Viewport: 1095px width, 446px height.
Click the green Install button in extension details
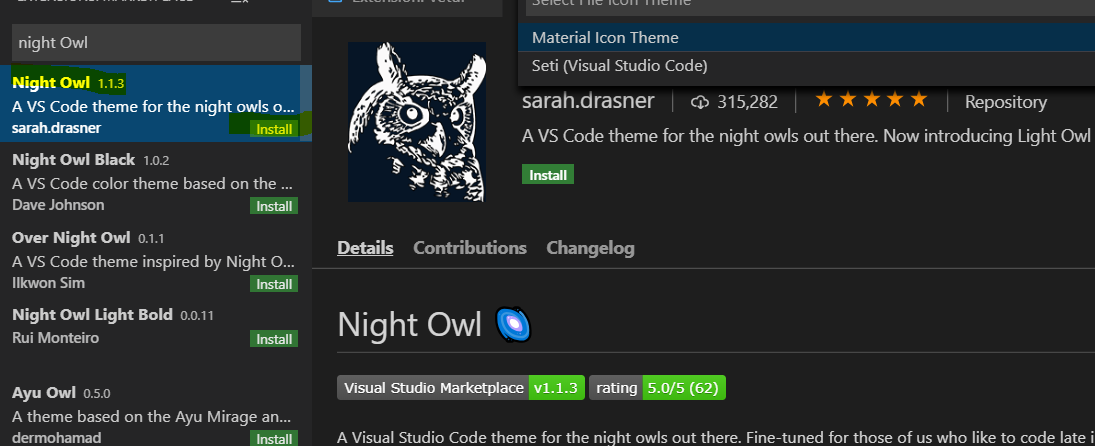[548, 174]
